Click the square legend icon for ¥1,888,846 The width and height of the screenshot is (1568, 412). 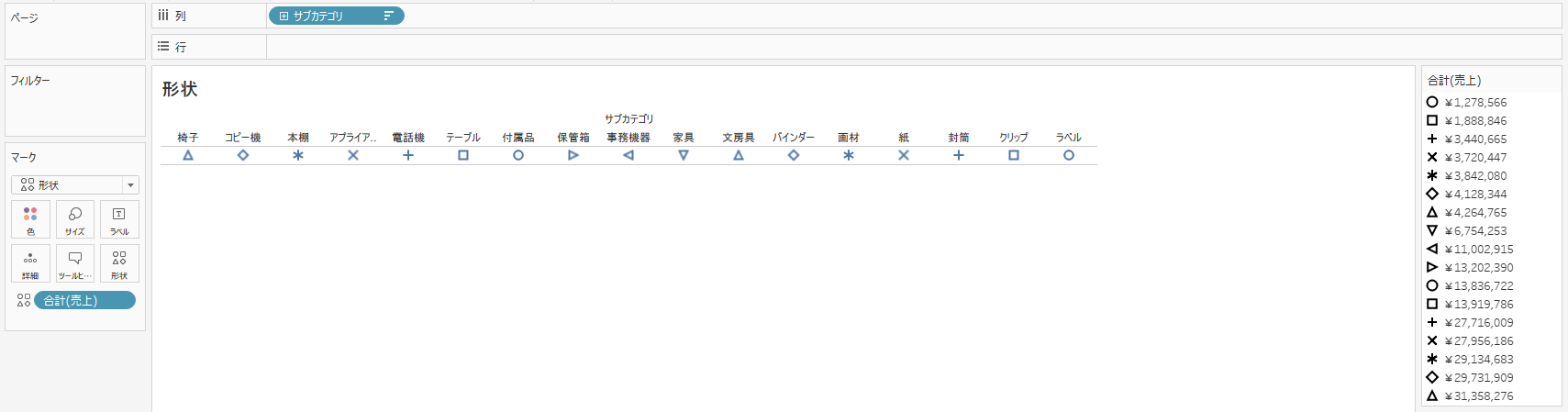(x=1432, y=120)
